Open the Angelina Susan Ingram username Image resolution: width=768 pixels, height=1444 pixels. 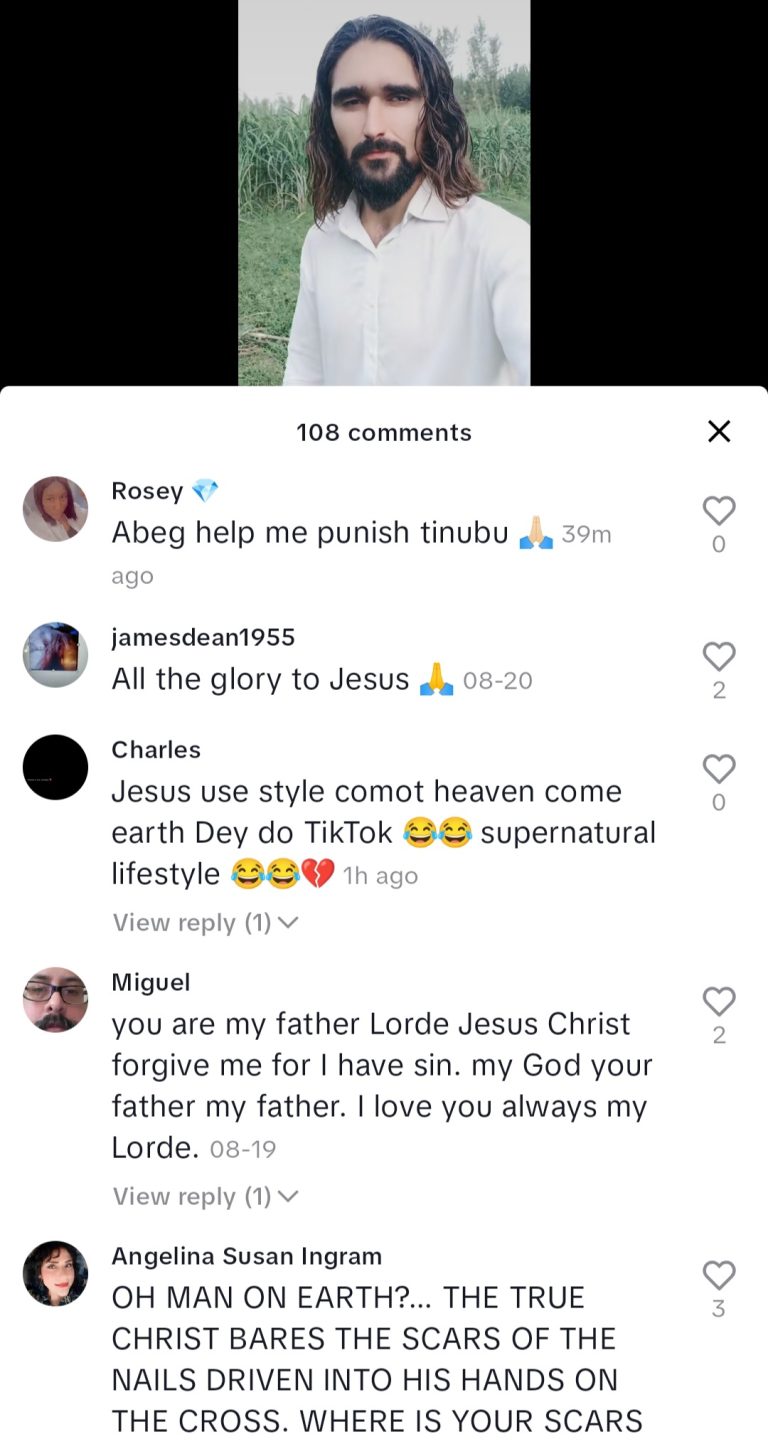(246, 1255)
